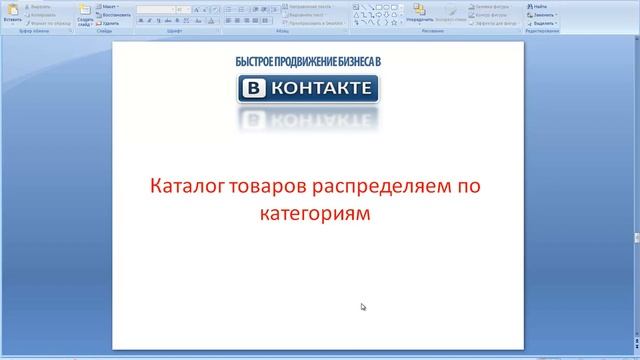Open the font size combo box
The height and width of the screenshot is (360, 640).
pos(183,9)
